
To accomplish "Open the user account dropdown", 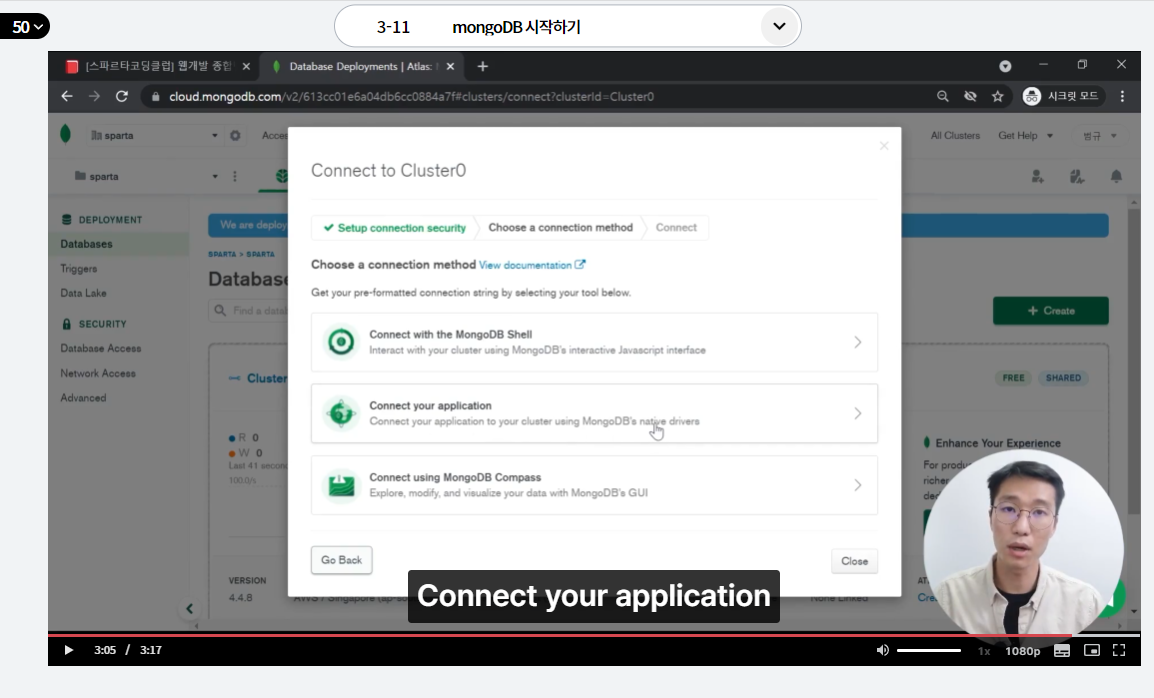I will coord(1100,135).
